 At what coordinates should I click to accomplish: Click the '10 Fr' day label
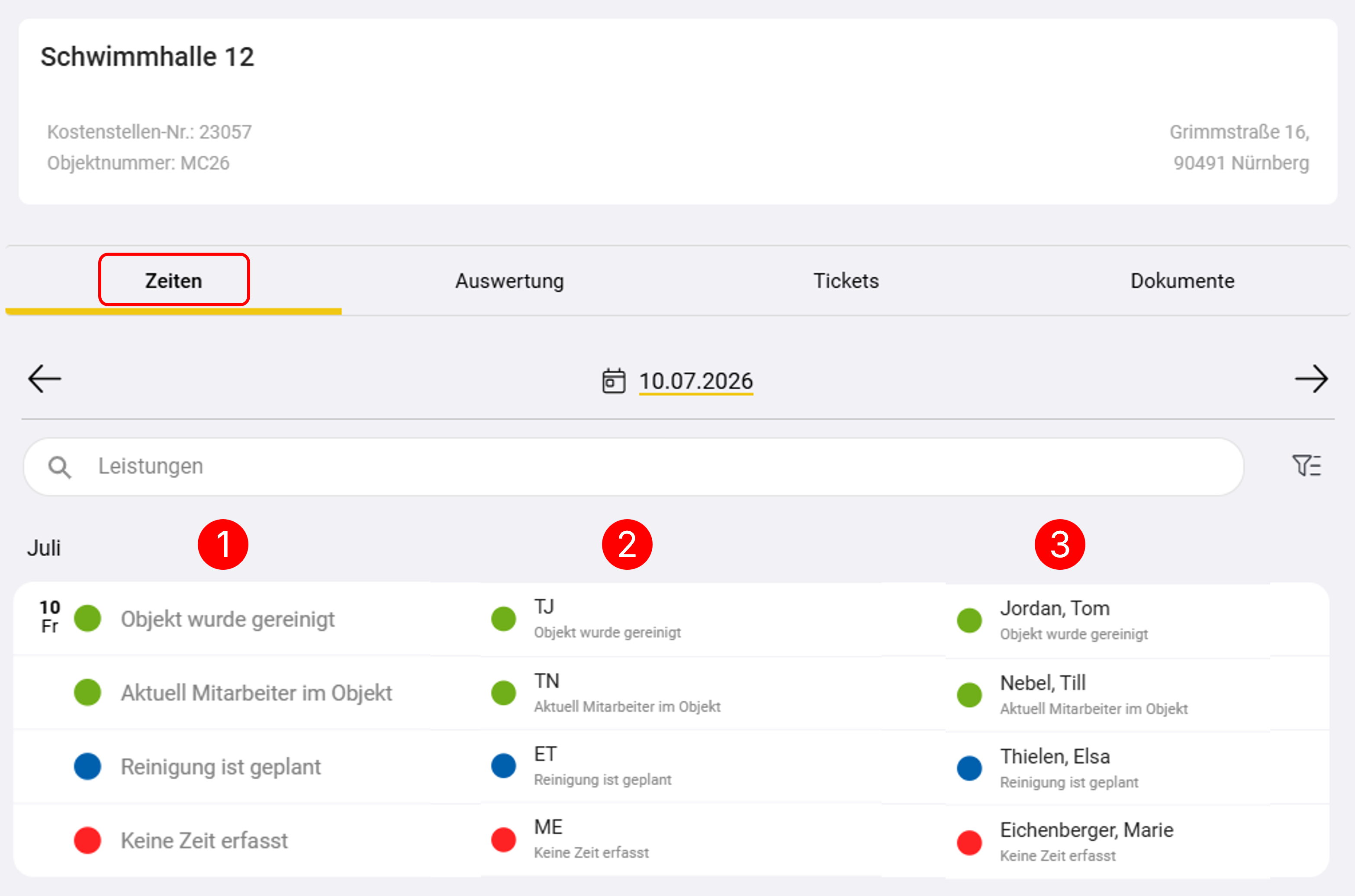tap(50, 617)
